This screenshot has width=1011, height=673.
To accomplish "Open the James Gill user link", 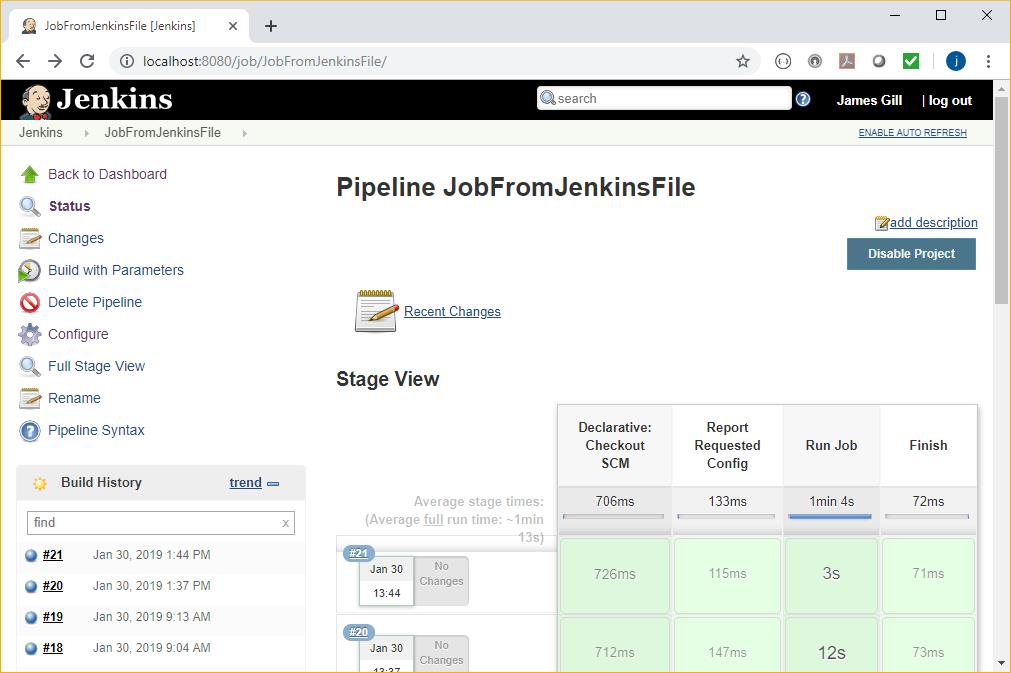I will [x=869, y=101].
